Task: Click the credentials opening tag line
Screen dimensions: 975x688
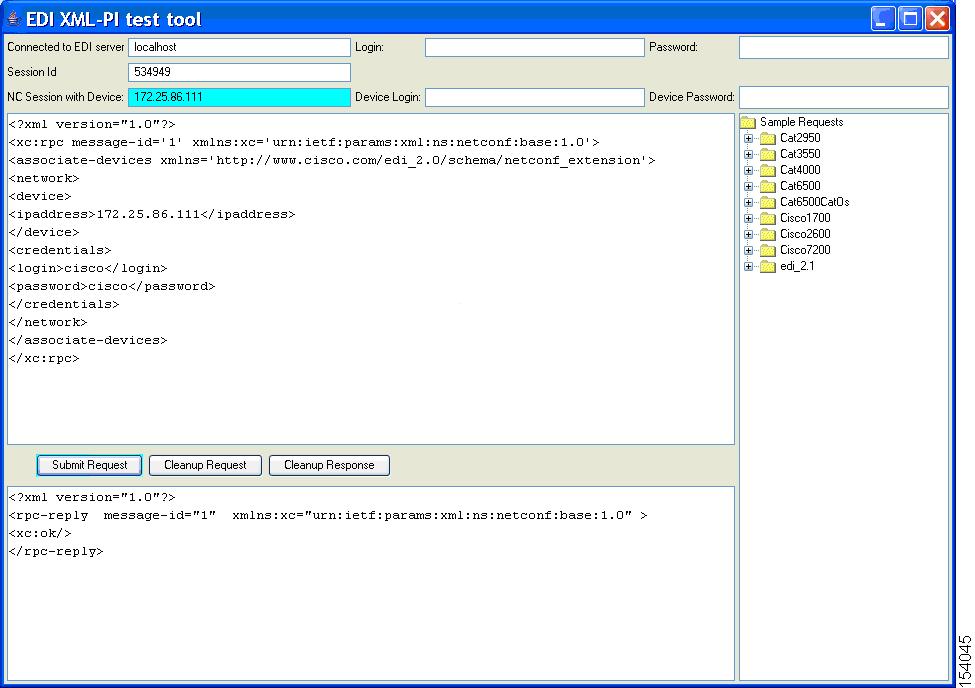Action: point(60,251)
